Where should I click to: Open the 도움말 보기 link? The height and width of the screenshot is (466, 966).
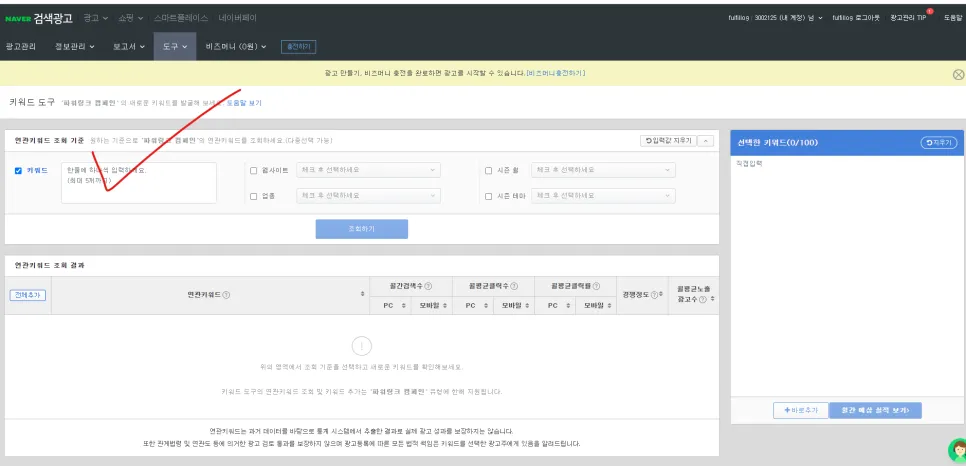(244, 103)
